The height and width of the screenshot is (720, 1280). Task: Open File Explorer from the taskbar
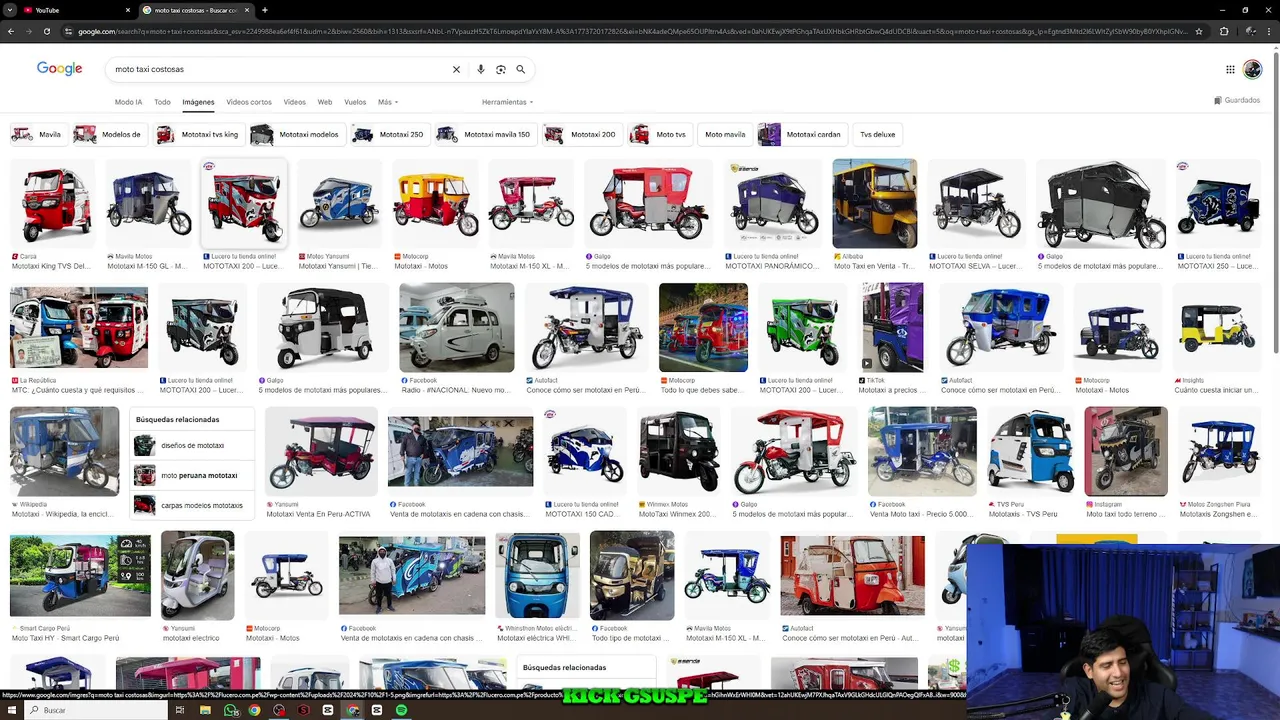(x=205, y=710)
